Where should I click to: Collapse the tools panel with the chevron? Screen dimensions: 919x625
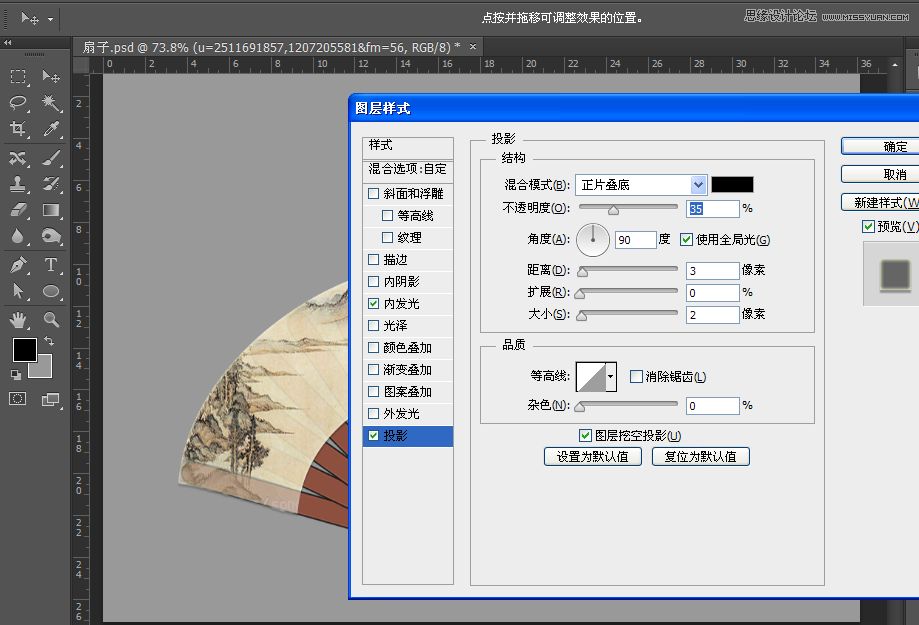pos(8,43)
